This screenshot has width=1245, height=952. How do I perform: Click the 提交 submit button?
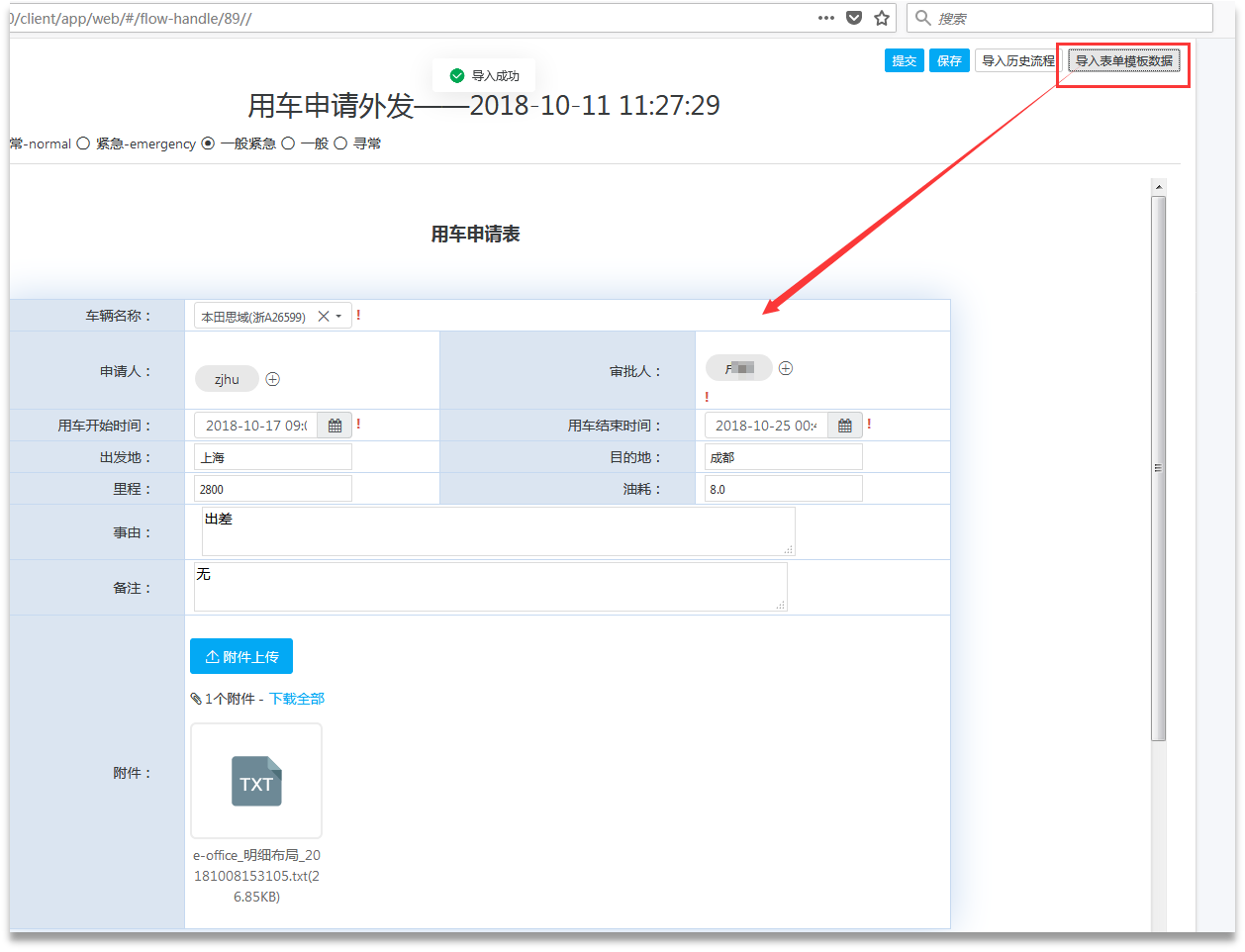pos(904,60)
